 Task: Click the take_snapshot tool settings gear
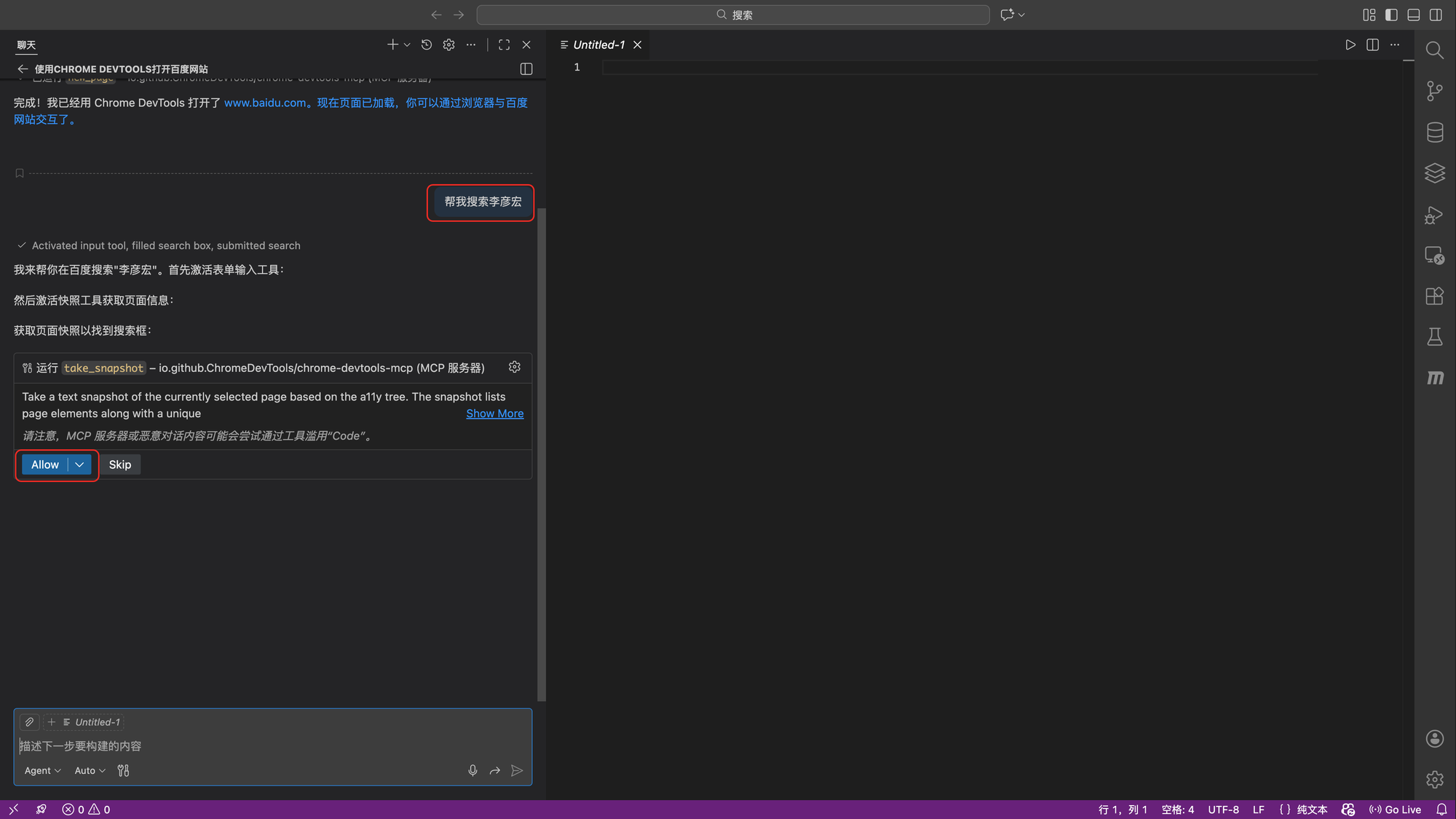pyautogui.click(x=515, y=367)
